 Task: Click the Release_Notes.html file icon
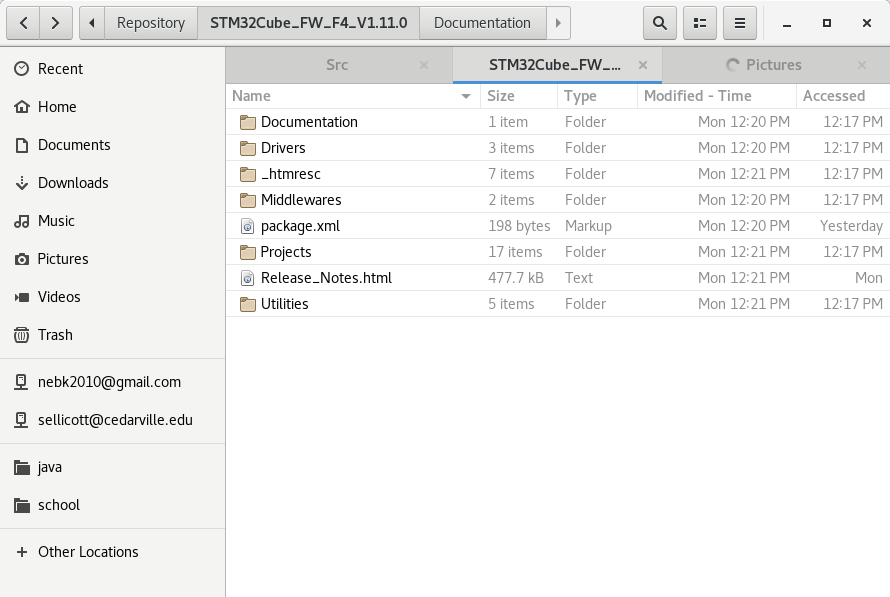tap(247, 278)
